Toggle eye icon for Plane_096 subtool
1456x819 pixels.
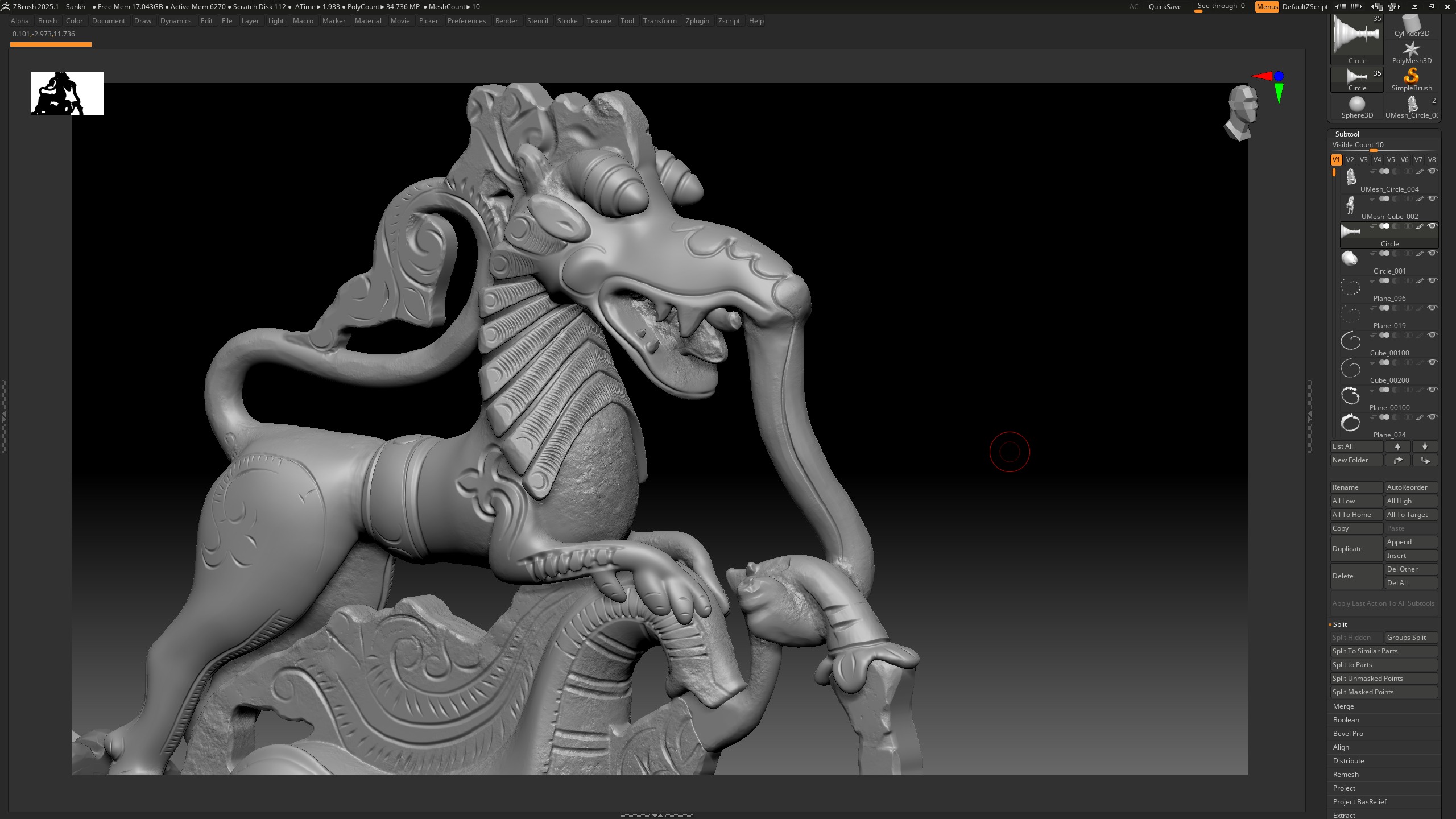pyautogui.click(x=1432, y=281)
